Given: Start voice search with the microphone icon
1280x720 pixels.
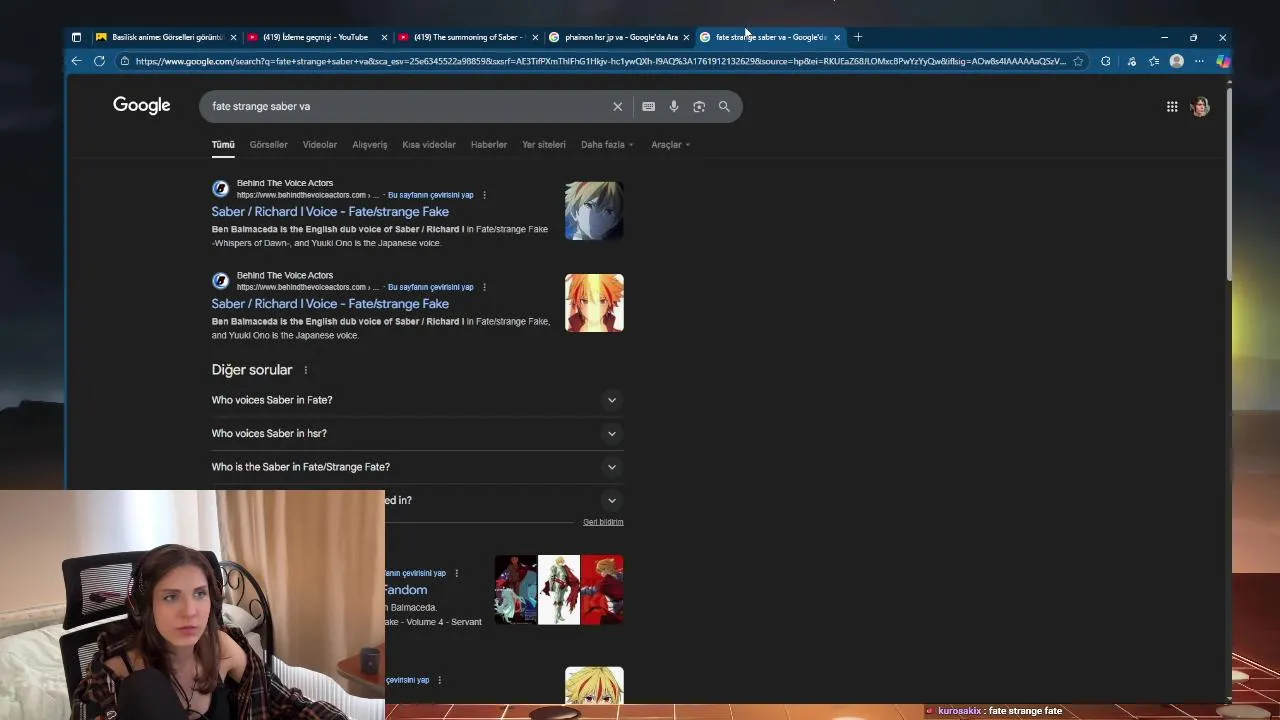Looking at the screenshot, I should point(674,106).
